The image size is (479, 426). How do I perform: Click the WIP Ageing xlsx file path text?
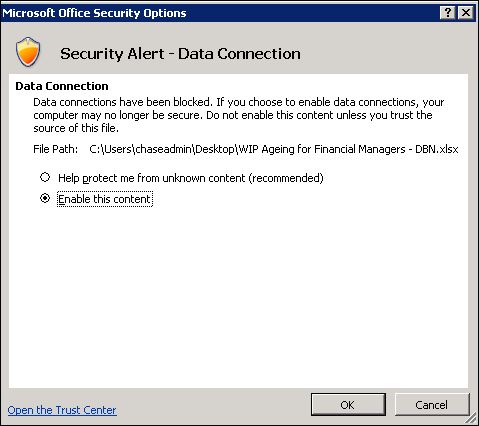click(274, 149)
